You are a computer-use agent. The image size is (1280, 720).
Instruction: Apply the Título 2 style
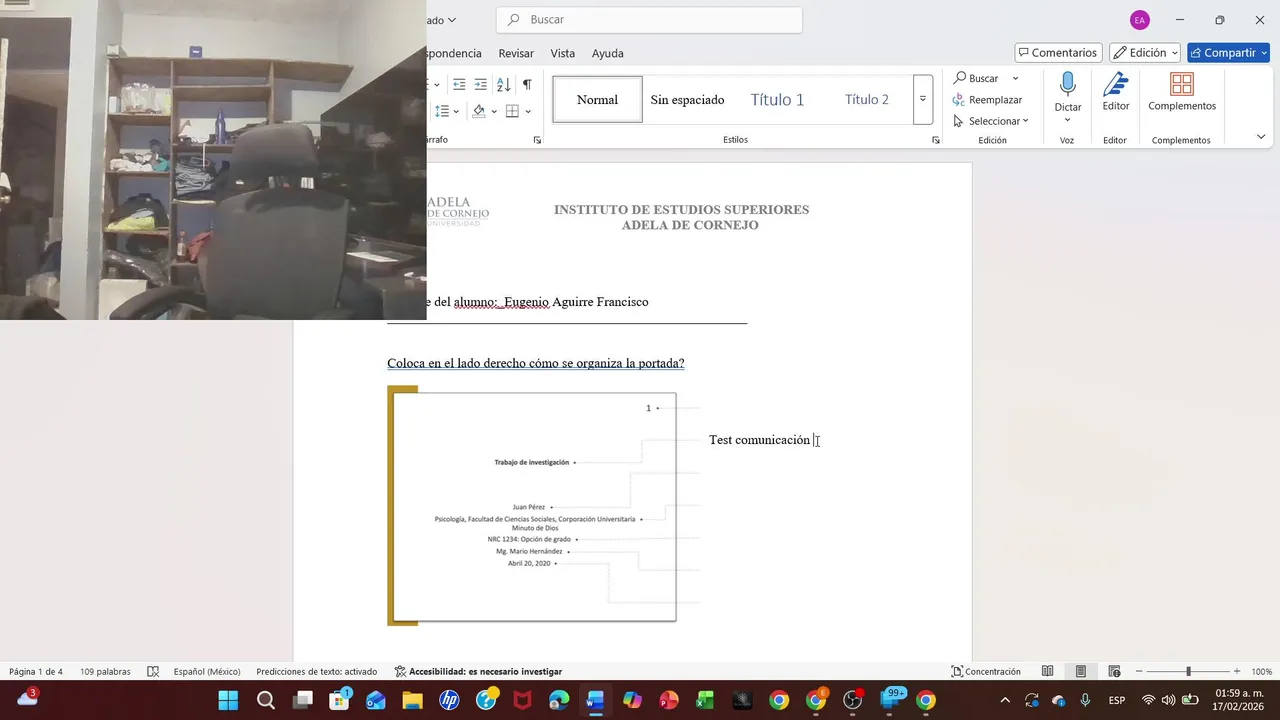click(866, 100)
